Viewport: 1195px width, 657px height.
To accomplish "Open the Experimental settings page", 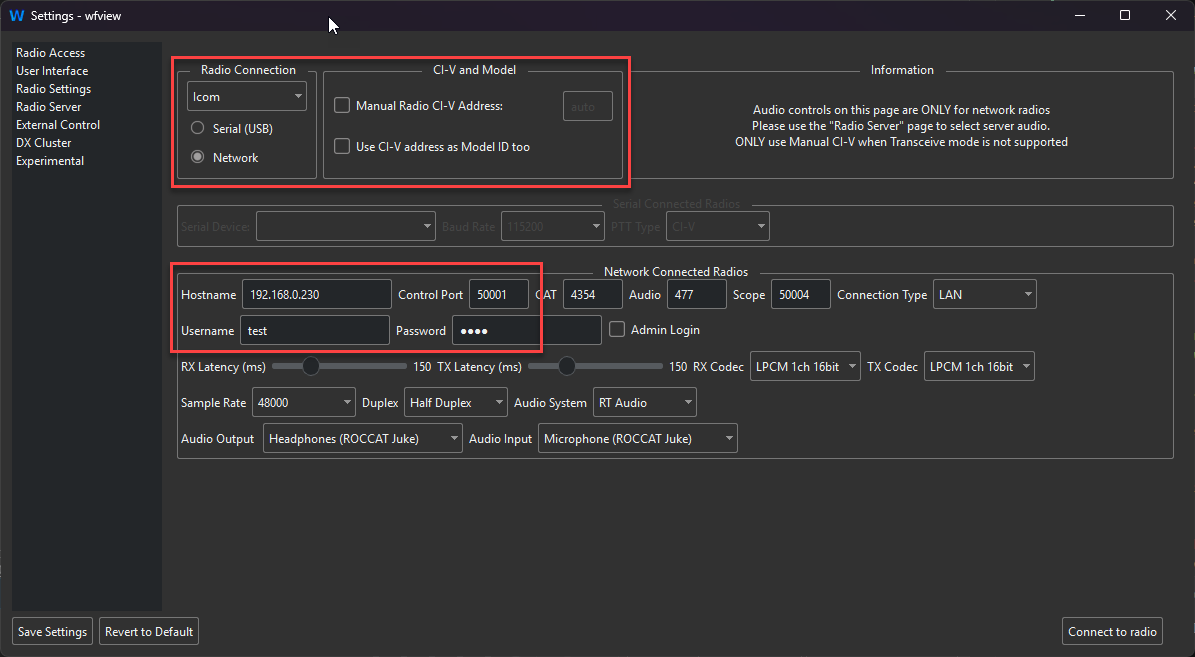I will point(50,161).
